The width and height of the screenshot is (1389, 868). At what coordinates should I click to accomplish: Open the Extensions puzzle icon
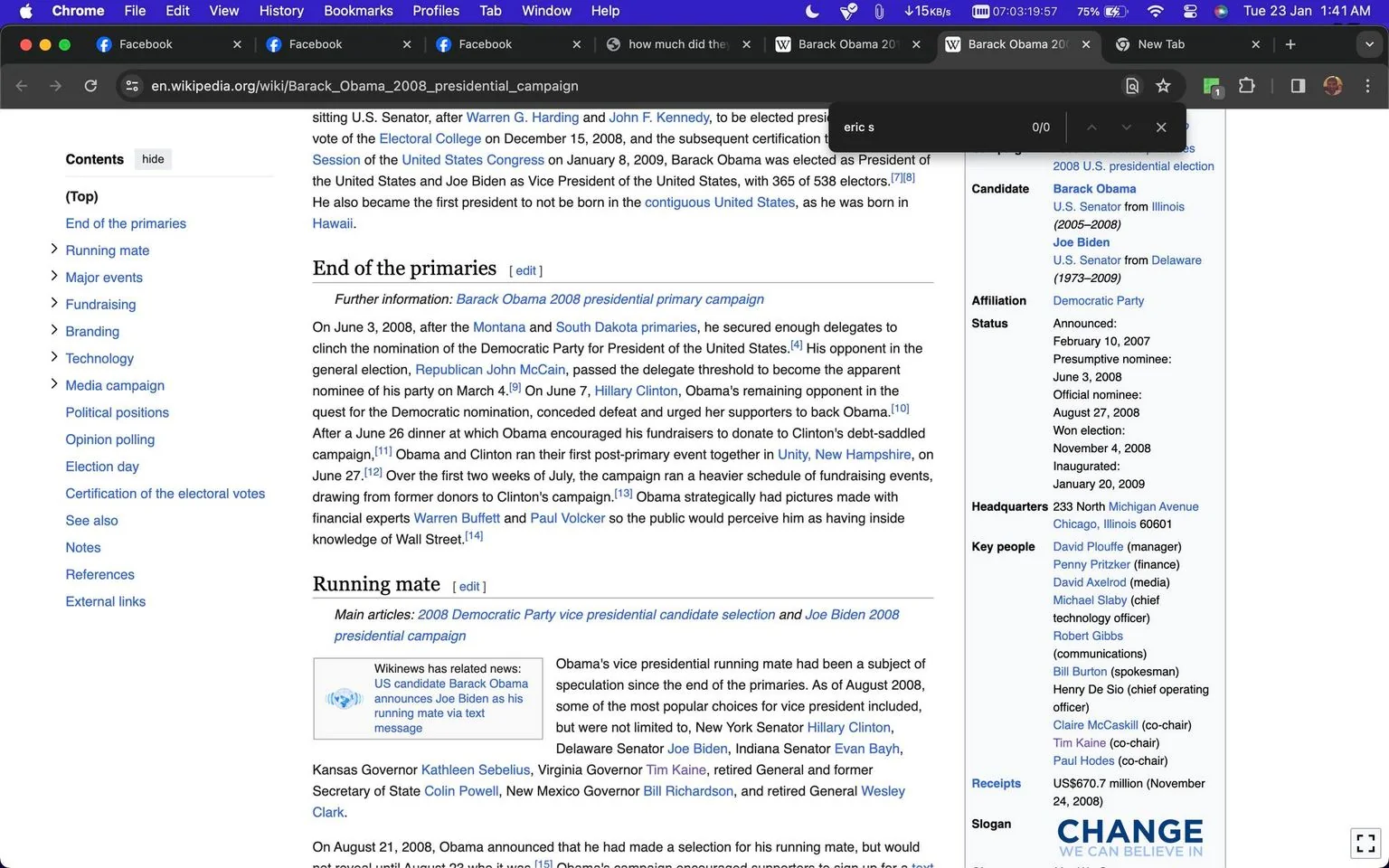click(1246, 86)
